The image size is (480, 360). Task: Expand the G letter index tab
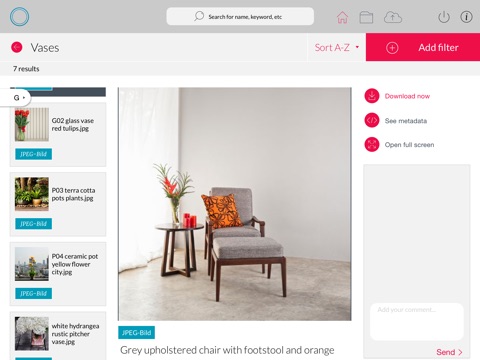[x=16, y=98]
